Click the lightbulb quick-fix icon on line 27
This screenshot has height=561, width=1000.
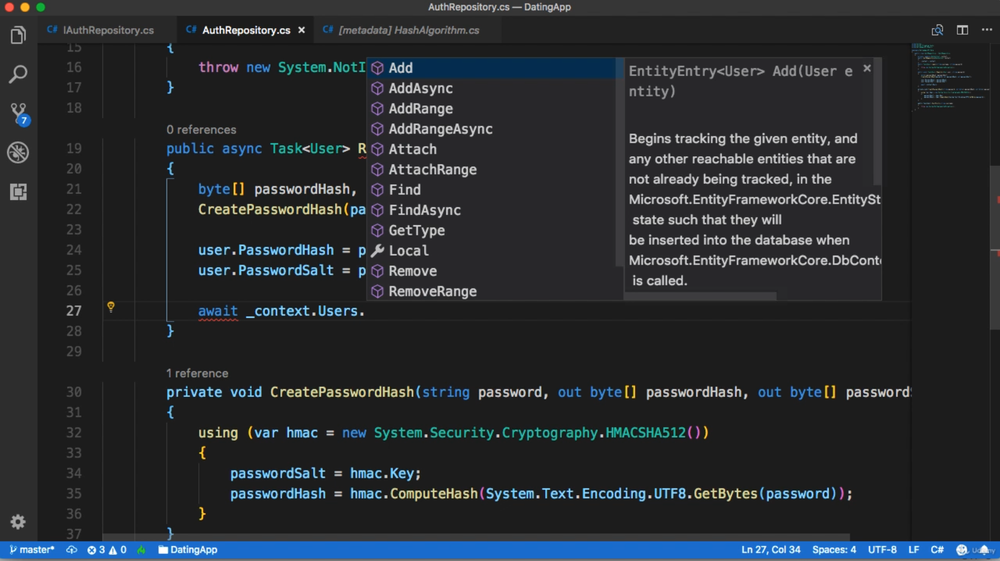click(x=111, y=307)
